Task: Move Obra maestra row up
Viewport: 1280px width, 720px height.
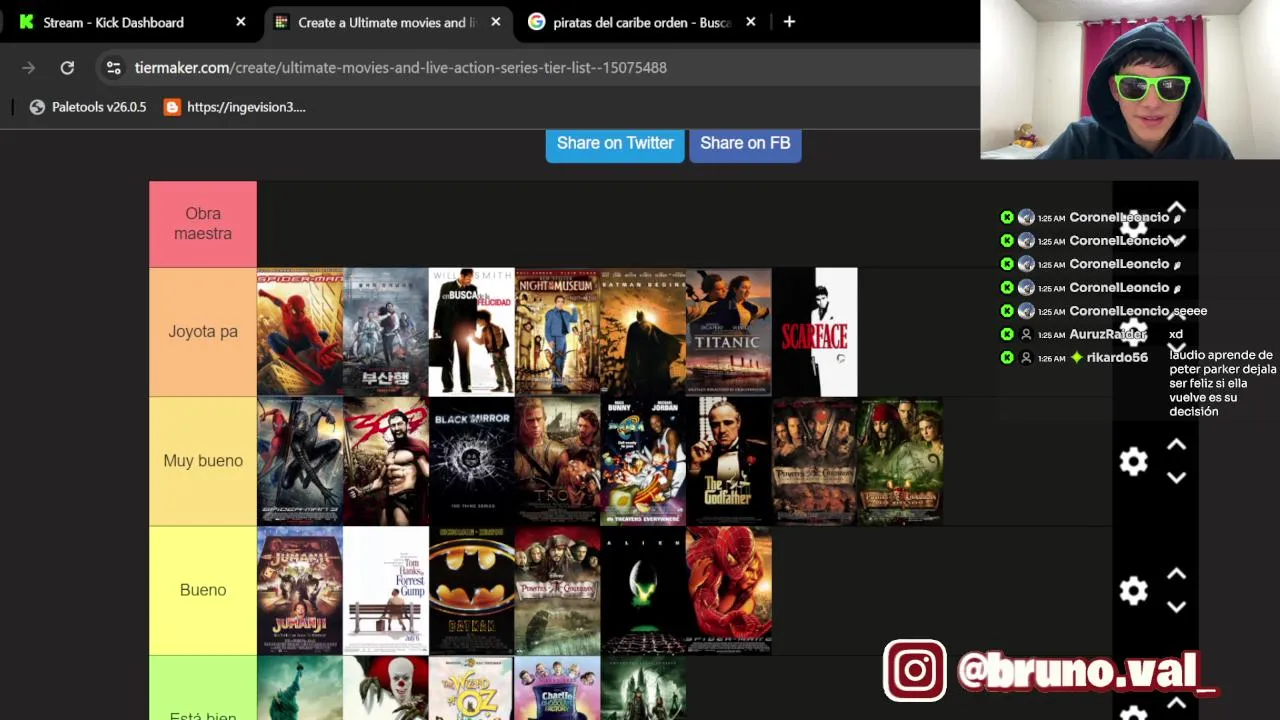Action: 1176,209
